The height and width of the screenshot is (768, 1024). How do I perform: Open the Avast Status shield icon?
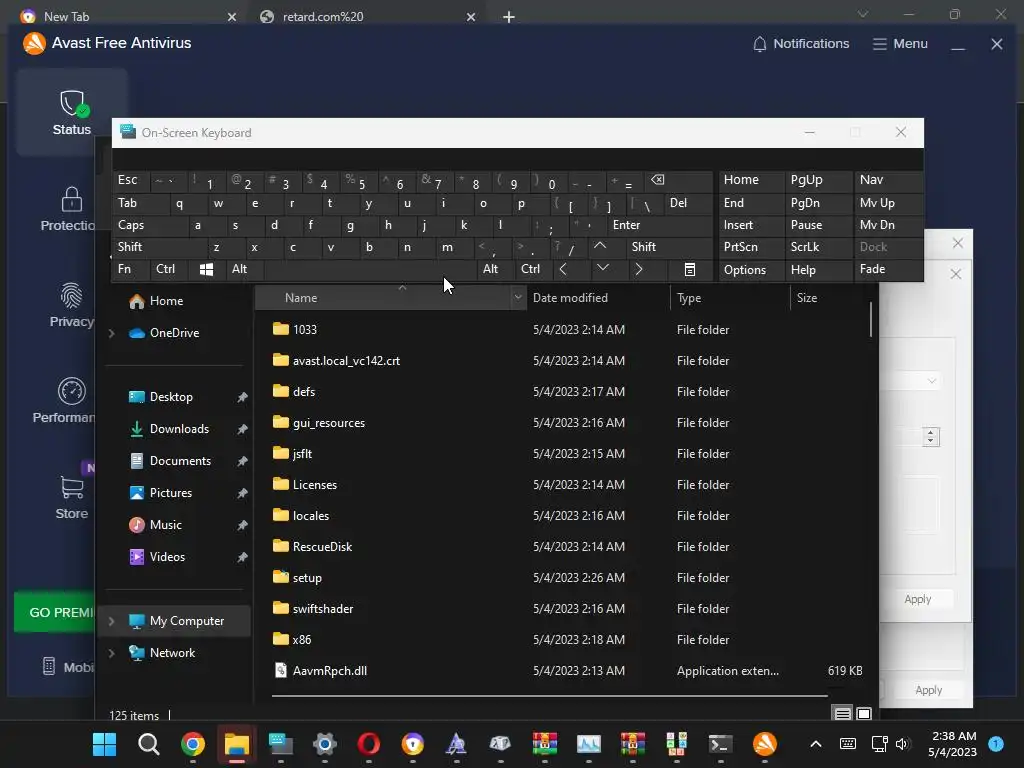[72, 103]
